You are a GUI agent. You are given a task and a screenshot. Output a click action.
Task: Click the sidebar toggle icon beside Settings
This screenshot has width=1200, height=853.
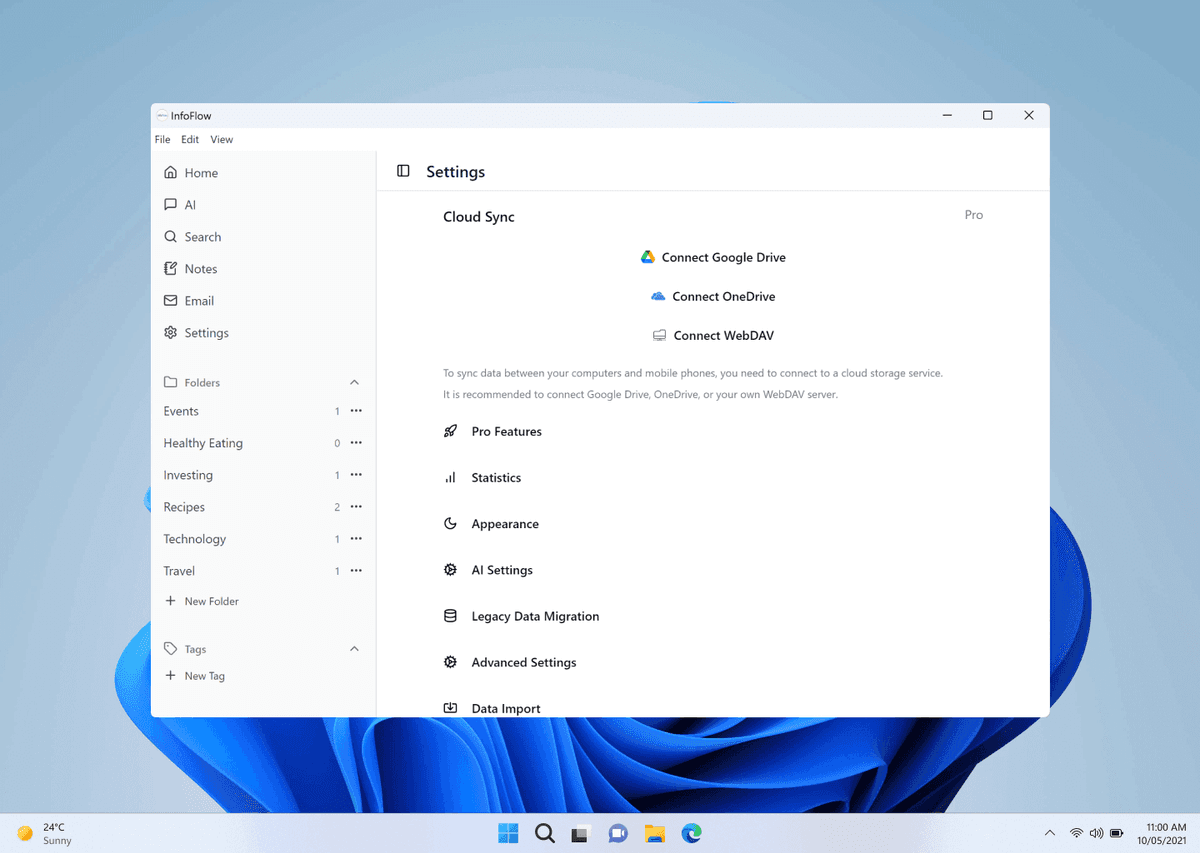tap(403, 171)
